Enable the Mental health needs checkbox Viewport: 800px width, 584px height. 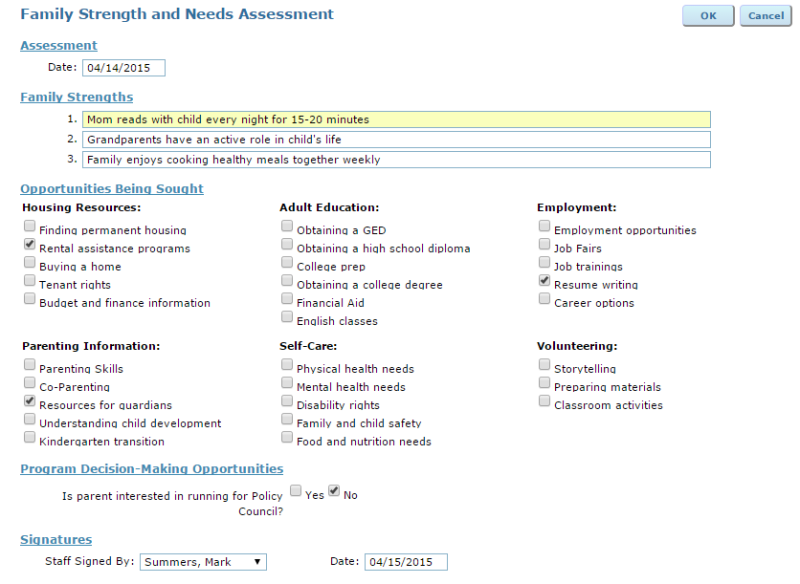[288, 384]
